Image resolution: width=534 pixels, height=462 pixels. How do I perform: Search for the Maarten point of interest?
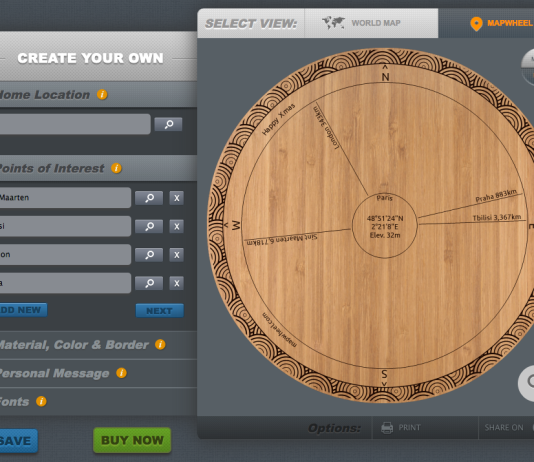(x=149, y=198)
